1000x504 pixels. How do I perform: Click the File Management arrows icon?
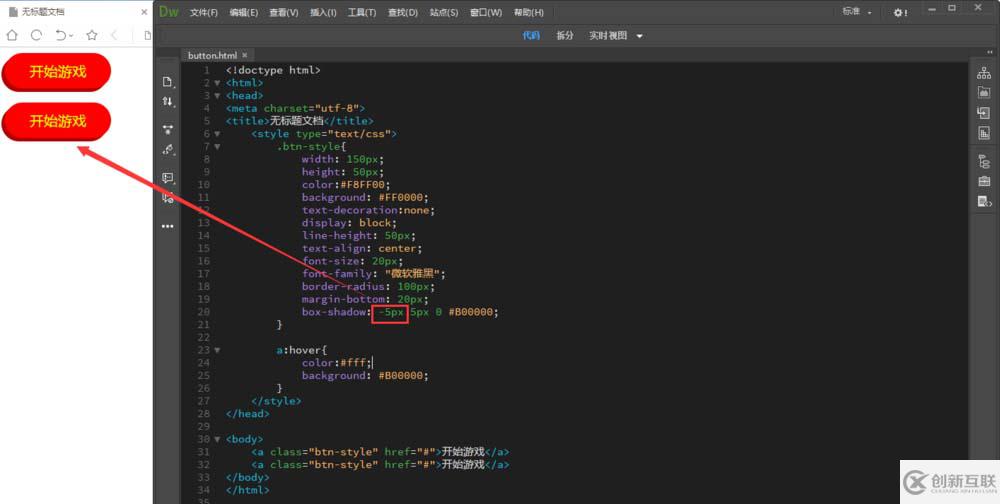[167, 101]
